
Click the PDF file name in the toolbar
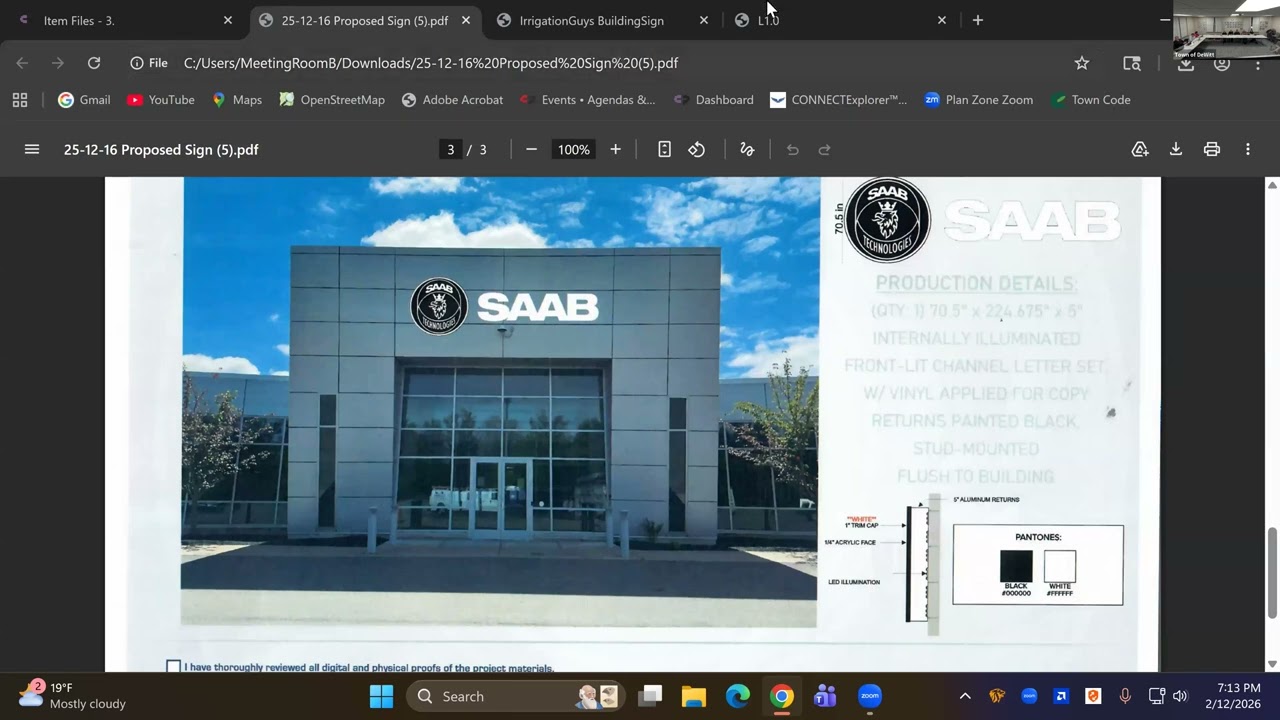click(x=161, y=149)
